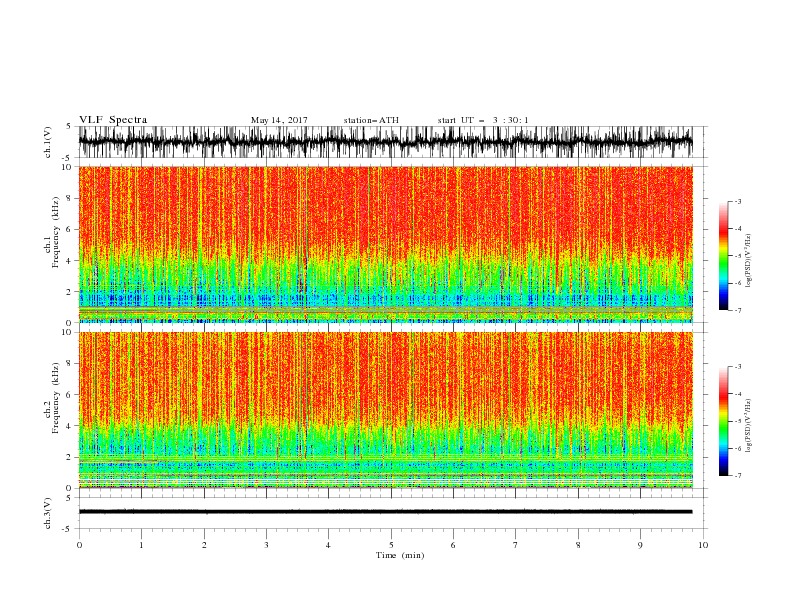Click the ch.2 spectrogram plot
Image resolution: width=792 pixels, height=612 pixels.
click(x=385, y=410)
